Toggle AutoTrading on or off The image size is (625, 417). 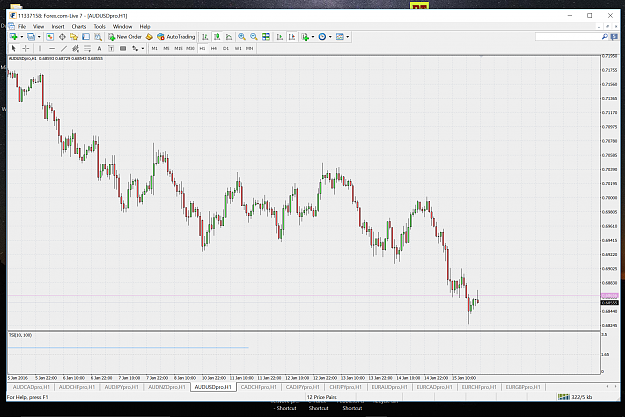[x=176, y=37]
